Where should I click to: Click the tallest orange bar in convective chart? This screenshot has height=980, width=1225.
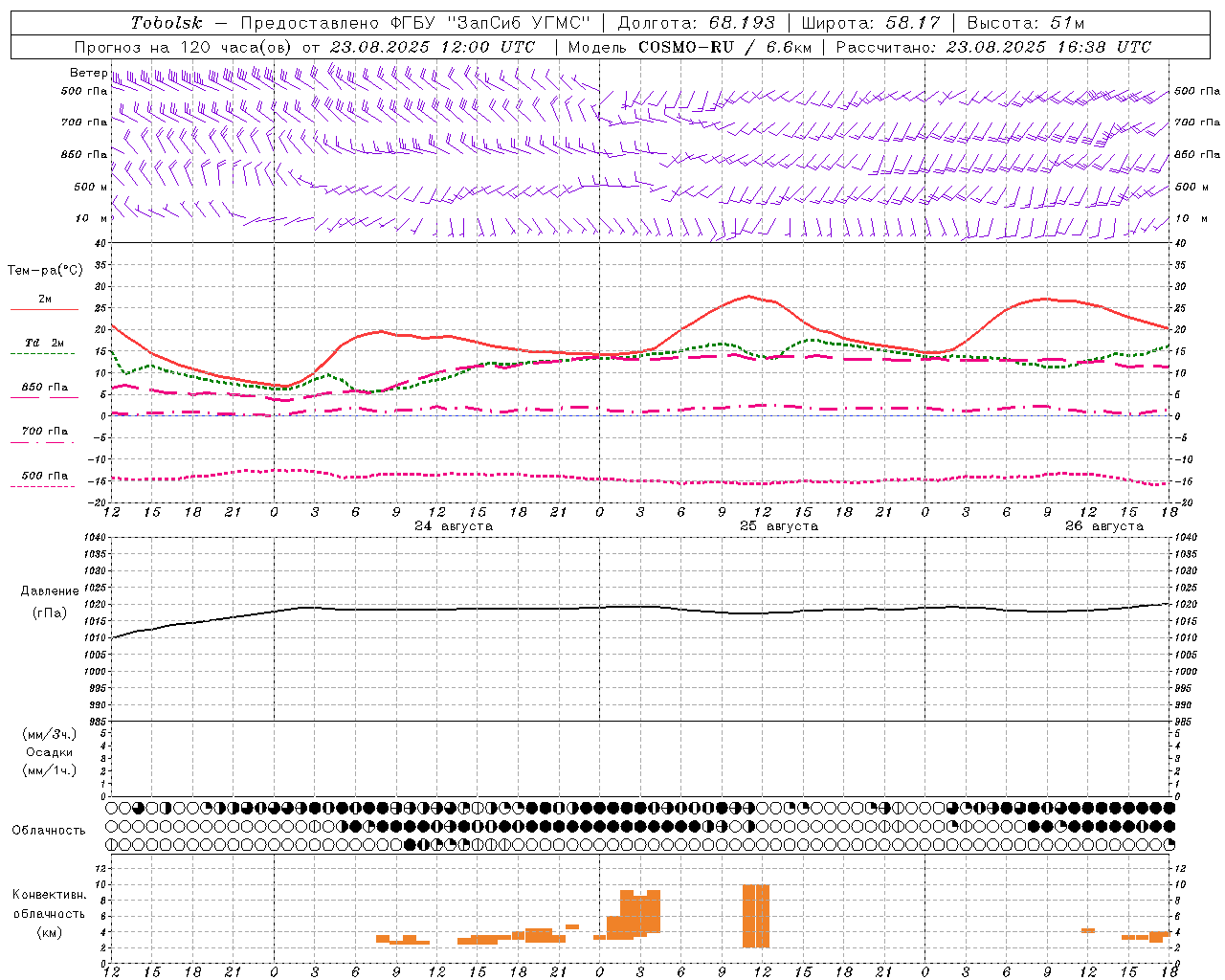click(x=756, y=916)
